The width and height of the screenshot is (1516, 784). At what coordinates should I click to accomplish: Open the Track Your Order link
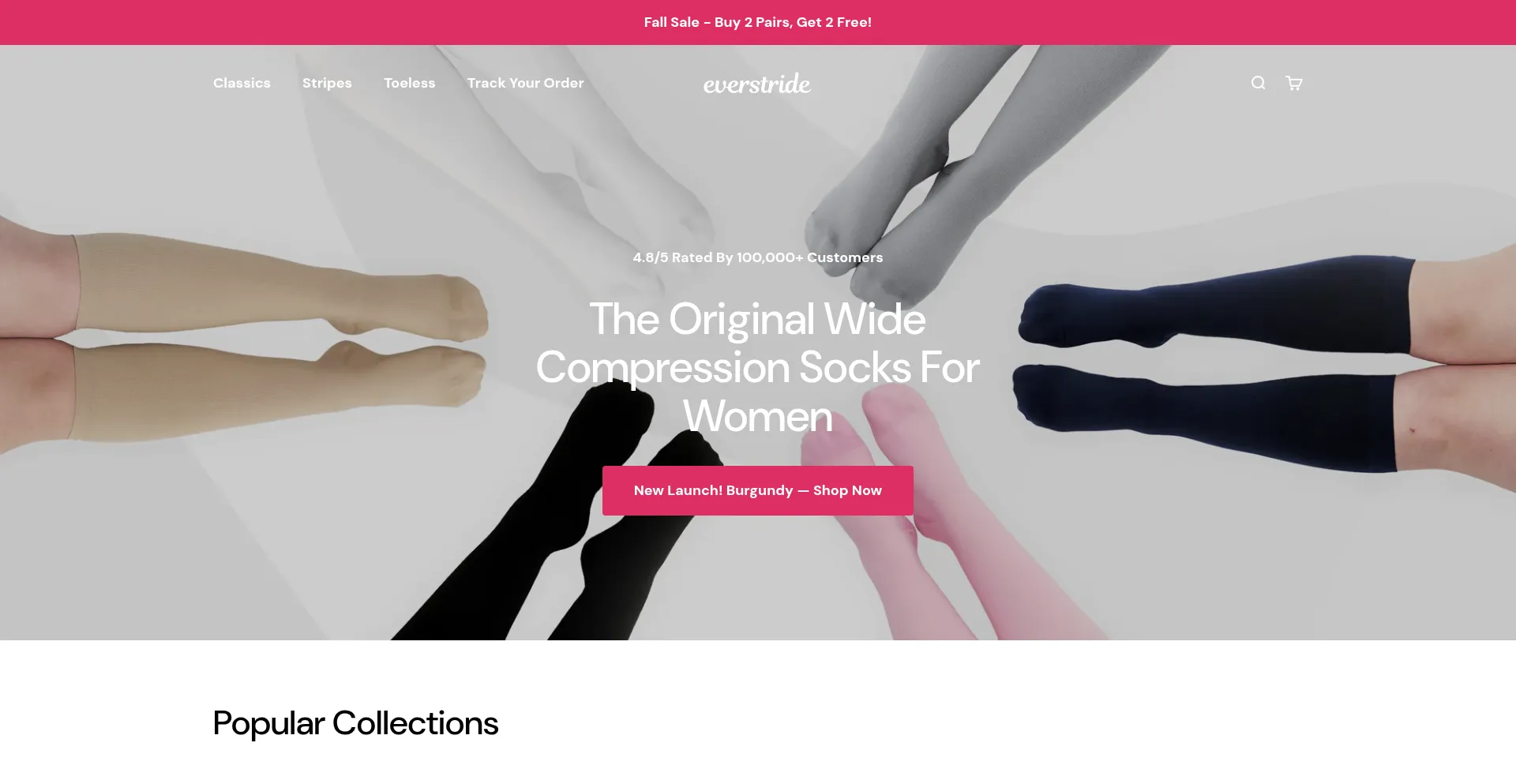coord(525,83)
